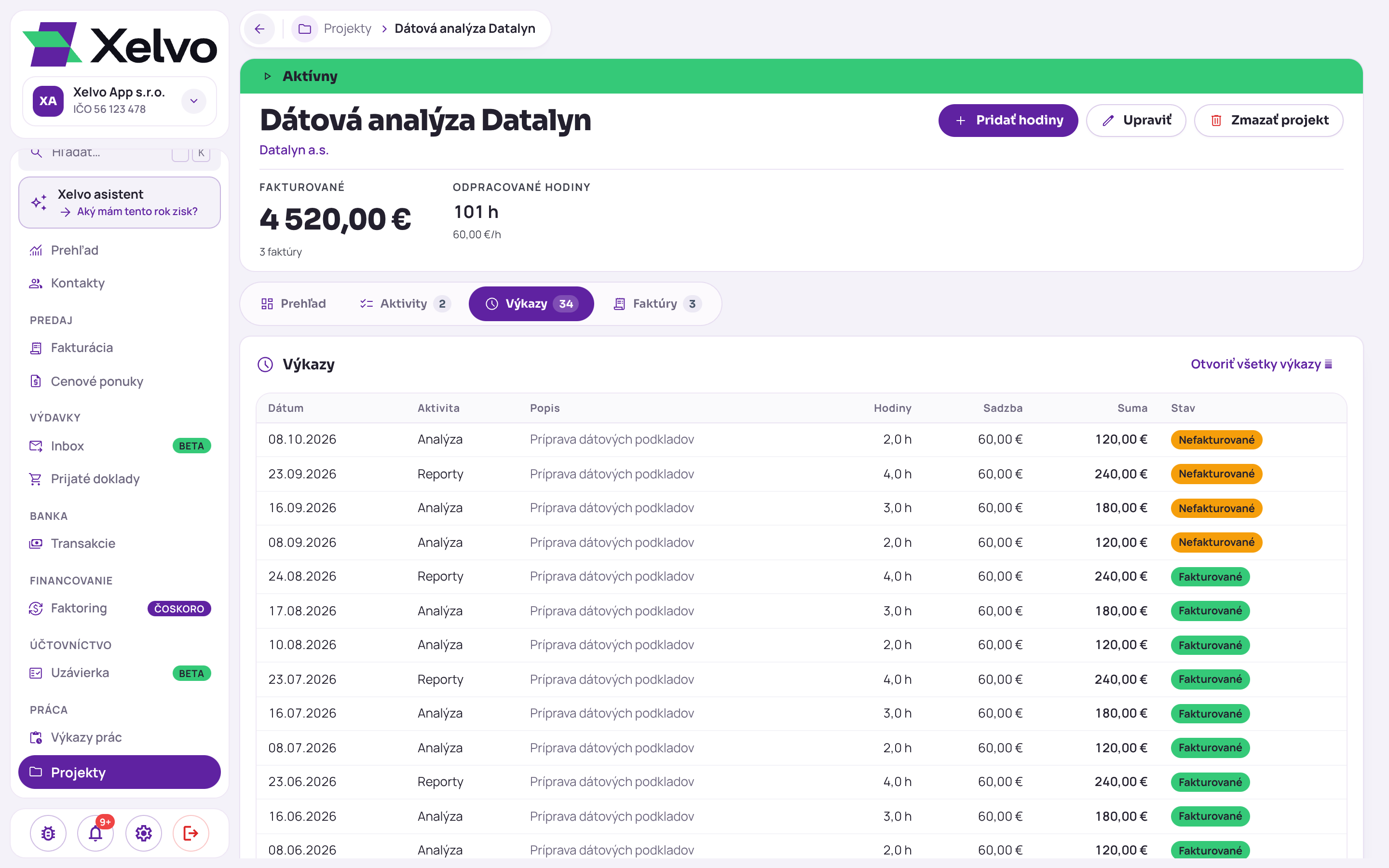Click the Hodiny column header
The image size is (1389, 868).
pos(893,408)
